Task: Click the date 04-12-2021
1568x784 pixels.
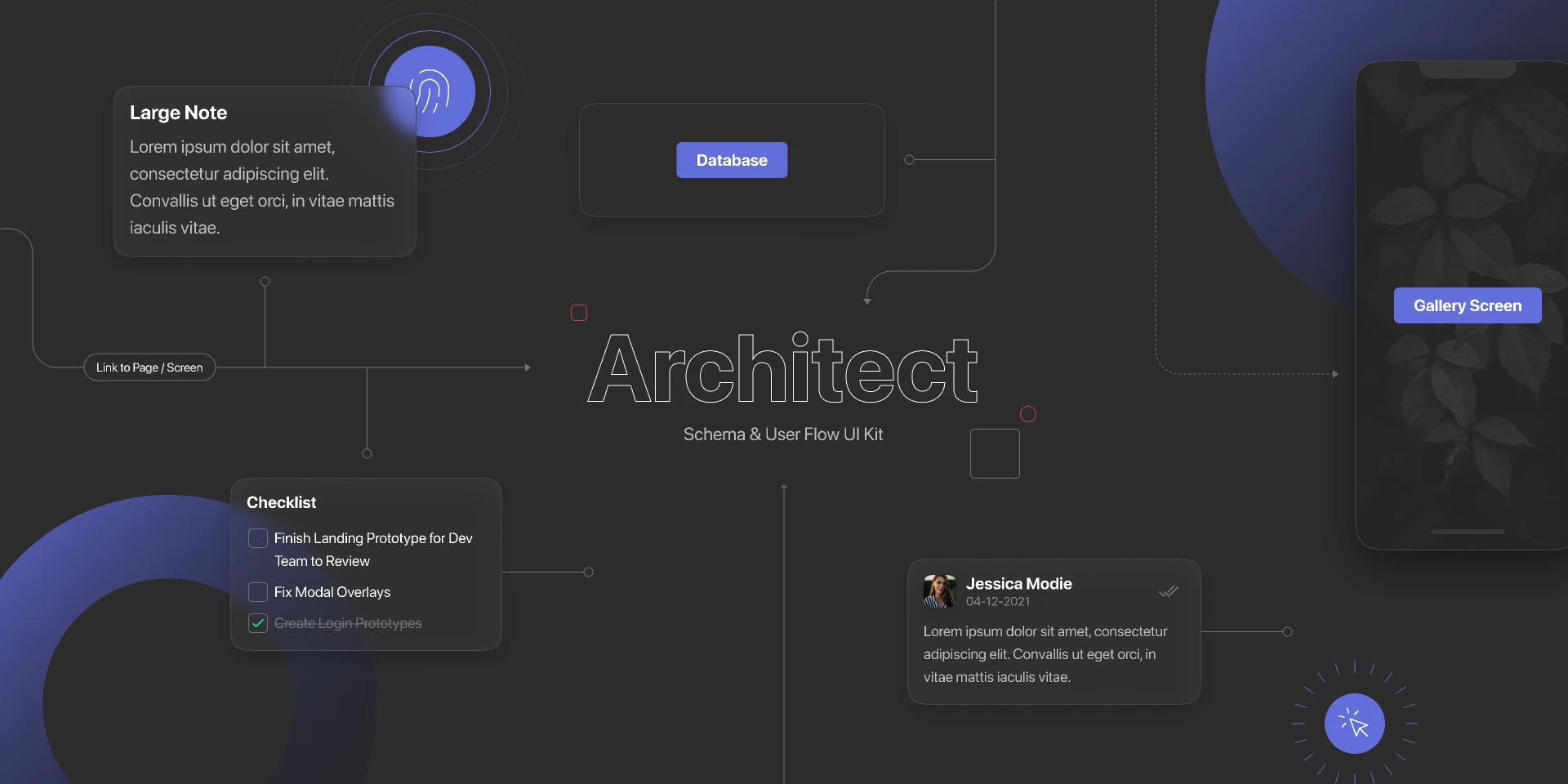Action: click(998, 602)
